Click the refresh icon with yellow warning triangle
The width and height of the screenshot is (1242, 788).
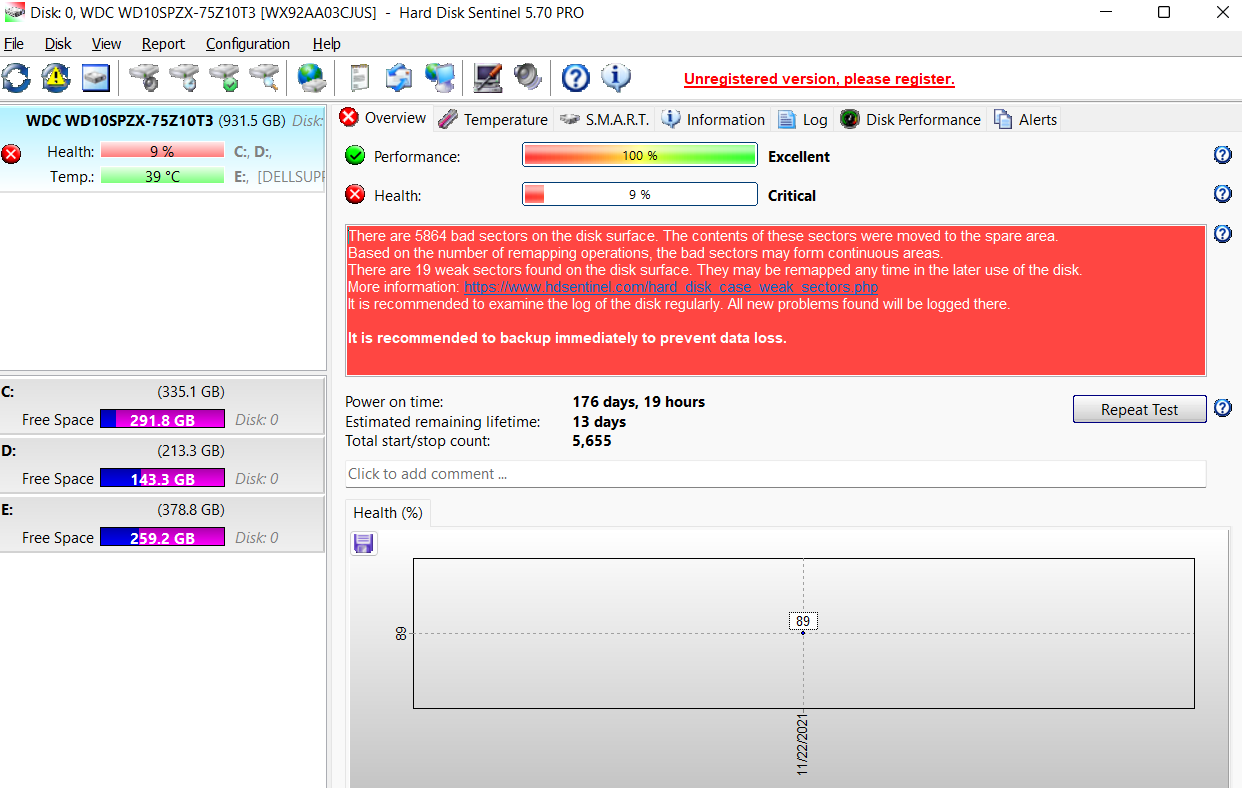[x=56, y=77]
